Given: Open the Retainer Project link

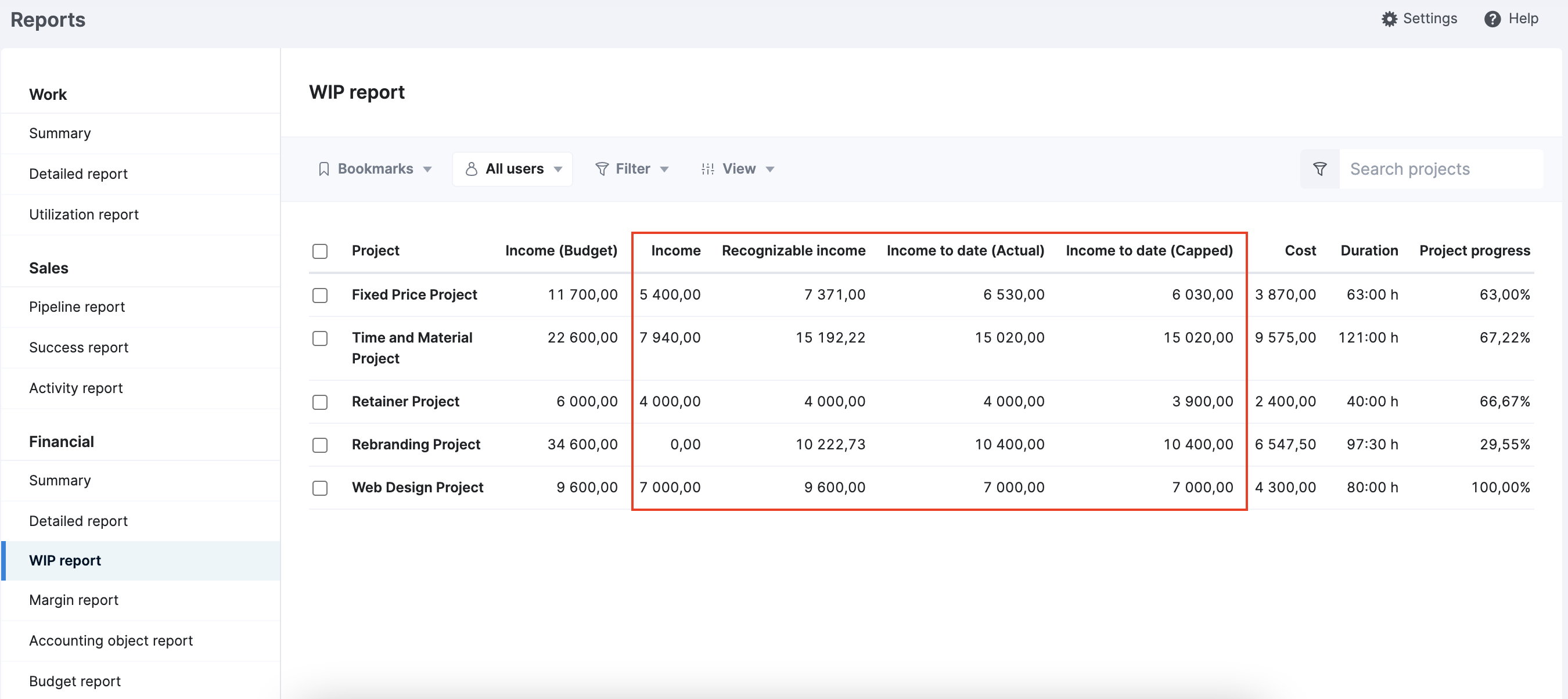Looking at the screenshot, I should click(x=405, y=402).
